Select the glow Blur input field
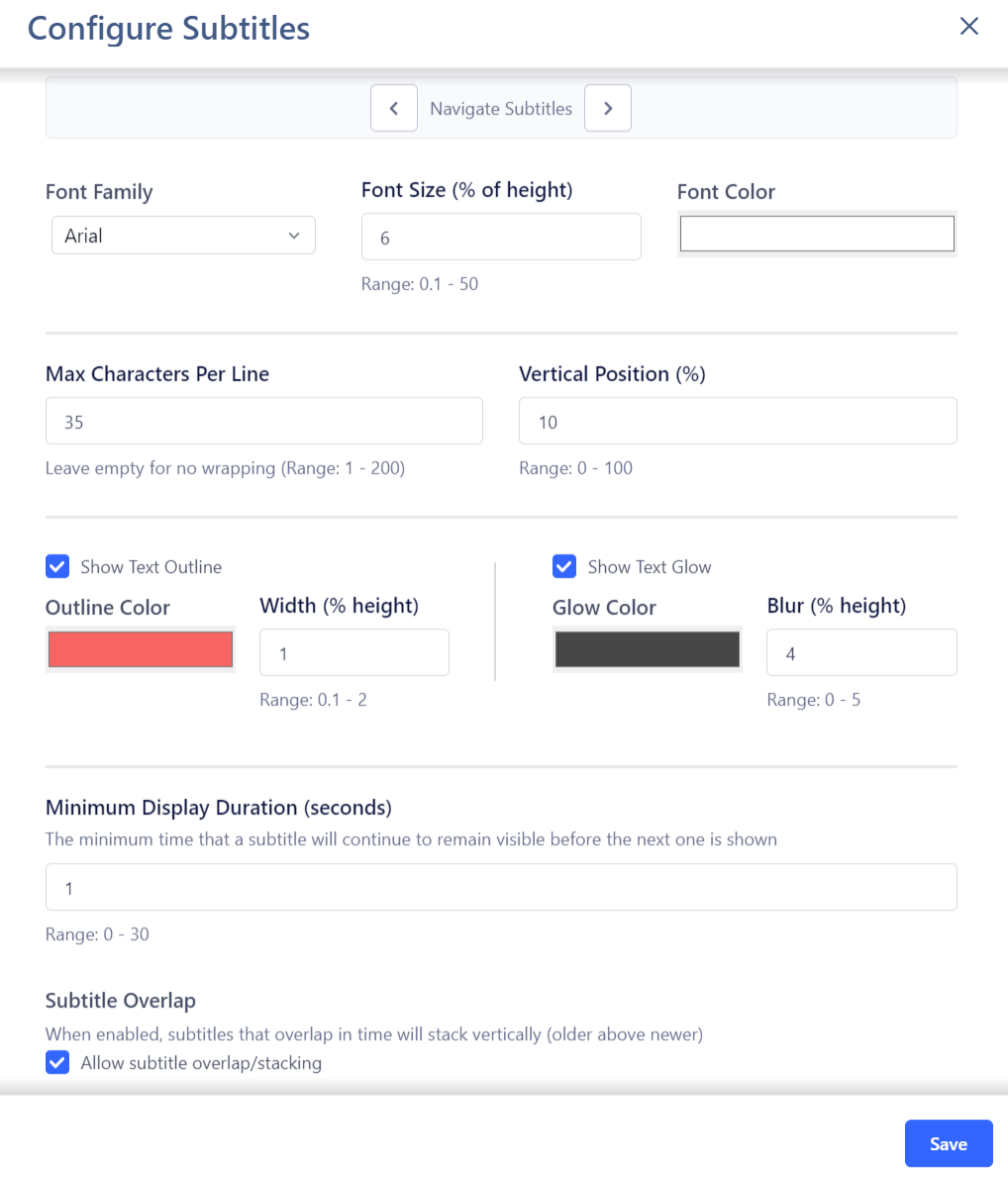 click(861, 652)
